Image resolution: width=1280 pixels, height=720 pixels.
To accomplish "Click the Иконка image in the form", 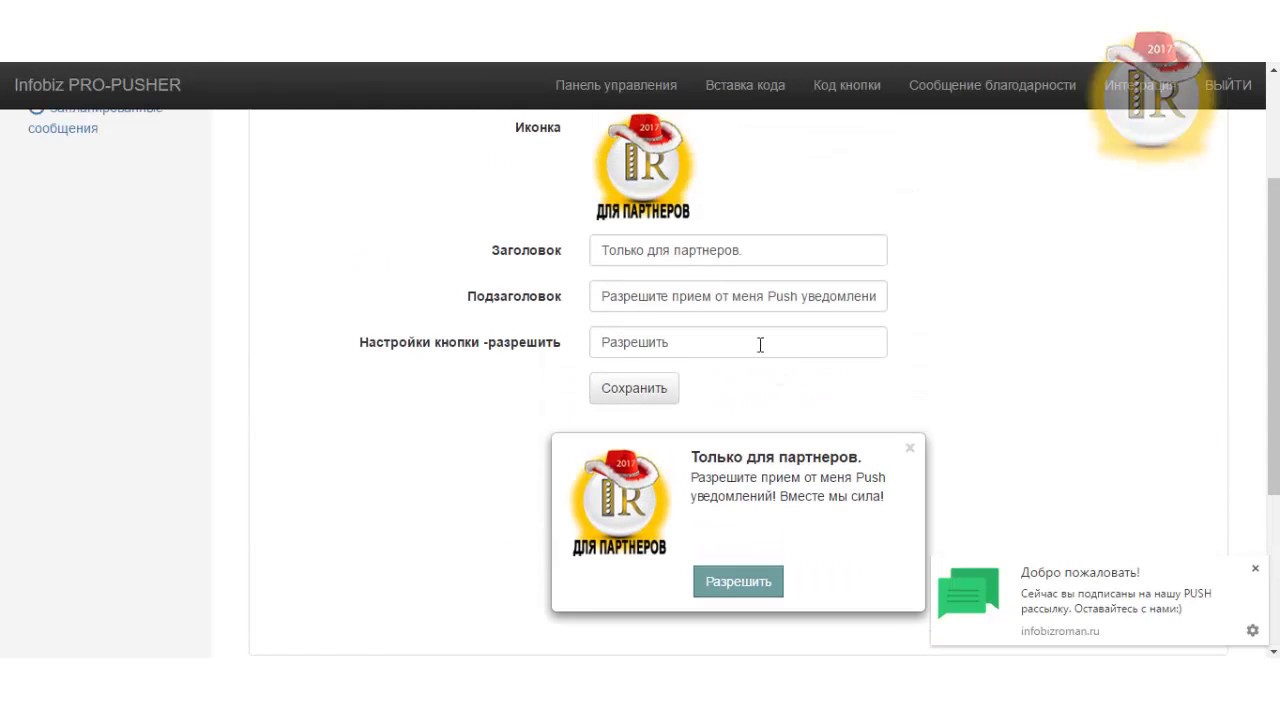I will click(643, 167).
